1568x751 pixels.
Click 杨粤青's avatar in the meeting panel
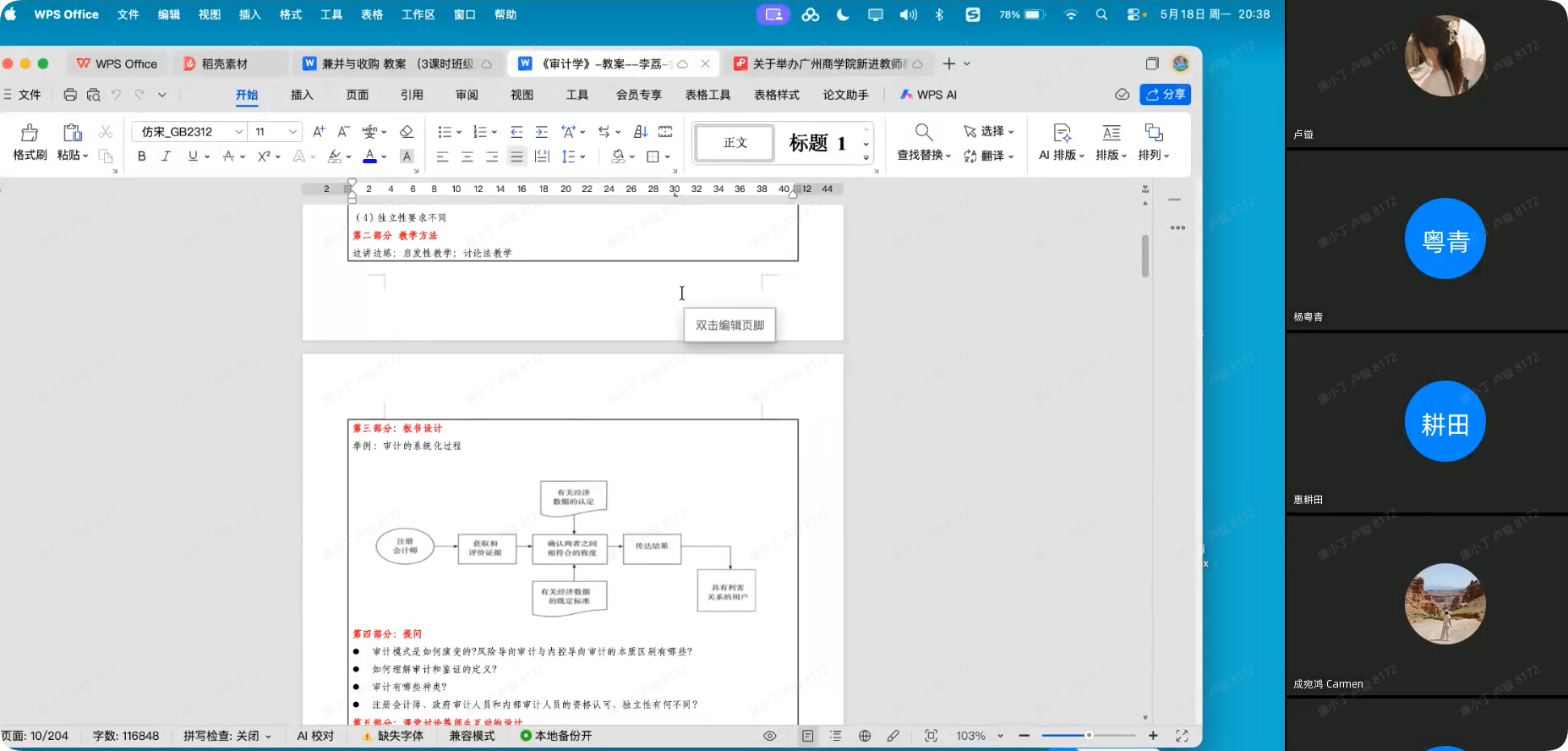pyautogui.click(x=1445, y=238)
